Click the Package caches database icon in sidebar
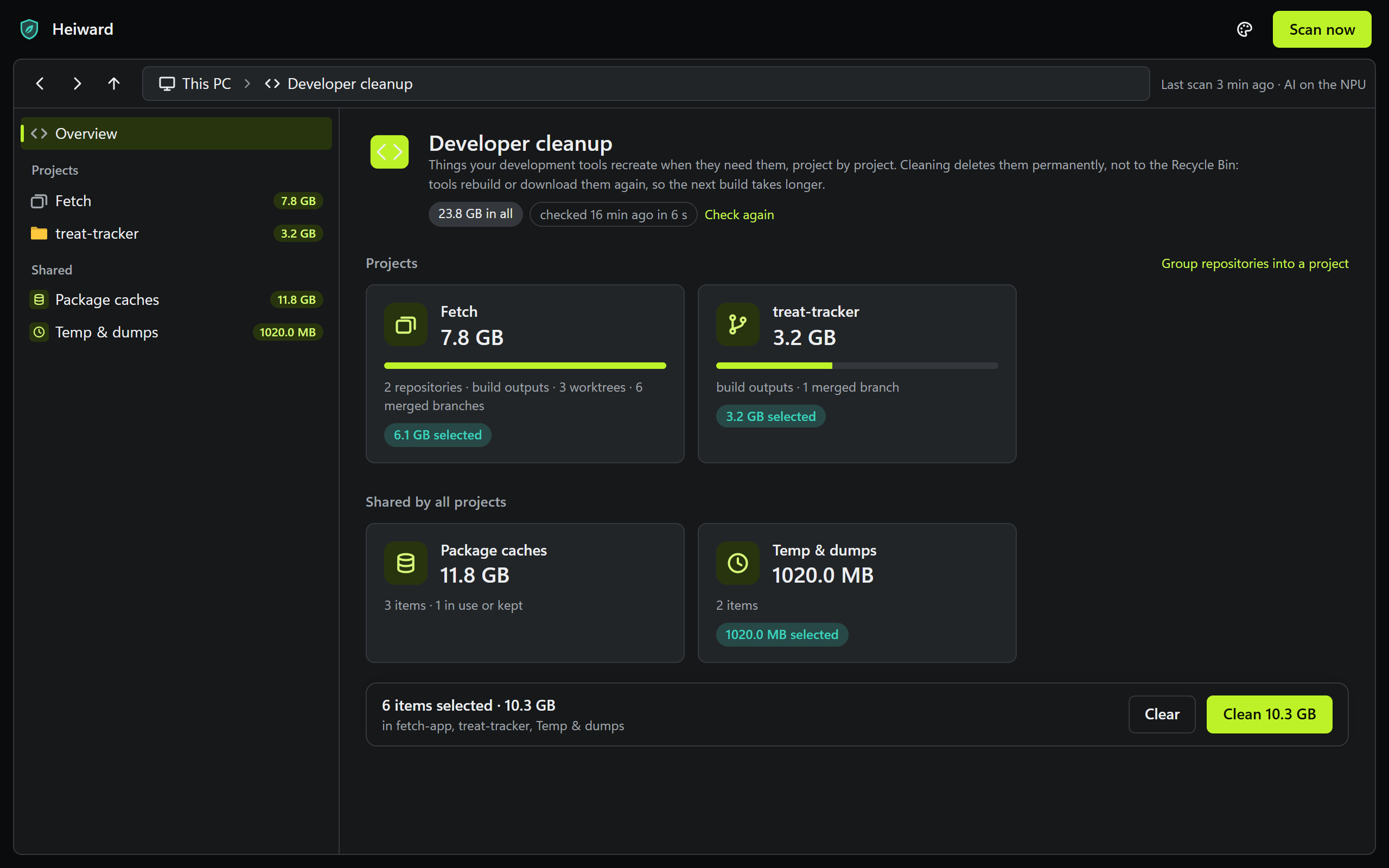Viewport: 1389px width, 868px height. coord(39,299)
